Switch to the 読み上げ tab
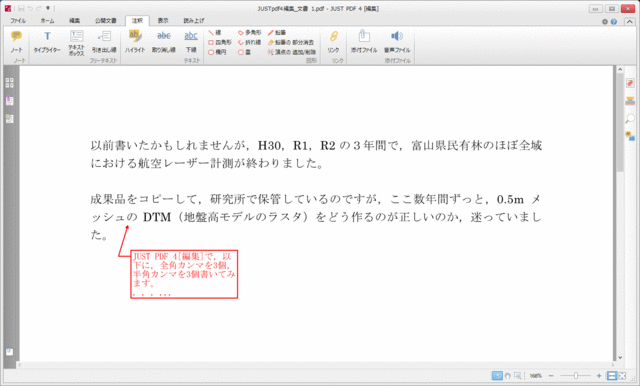The height and width of the screenshot is (386, 640). point(194,20)
